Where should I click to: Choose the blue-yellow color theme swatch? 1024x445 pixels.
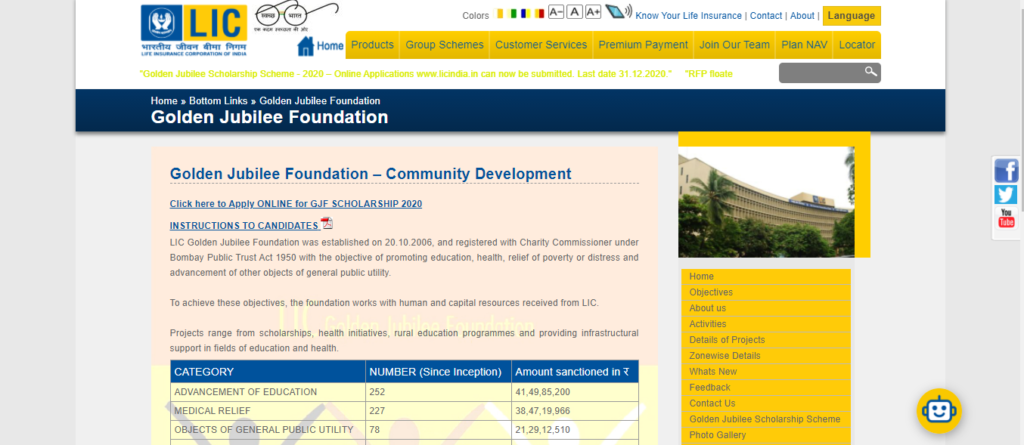pos(525,13)
